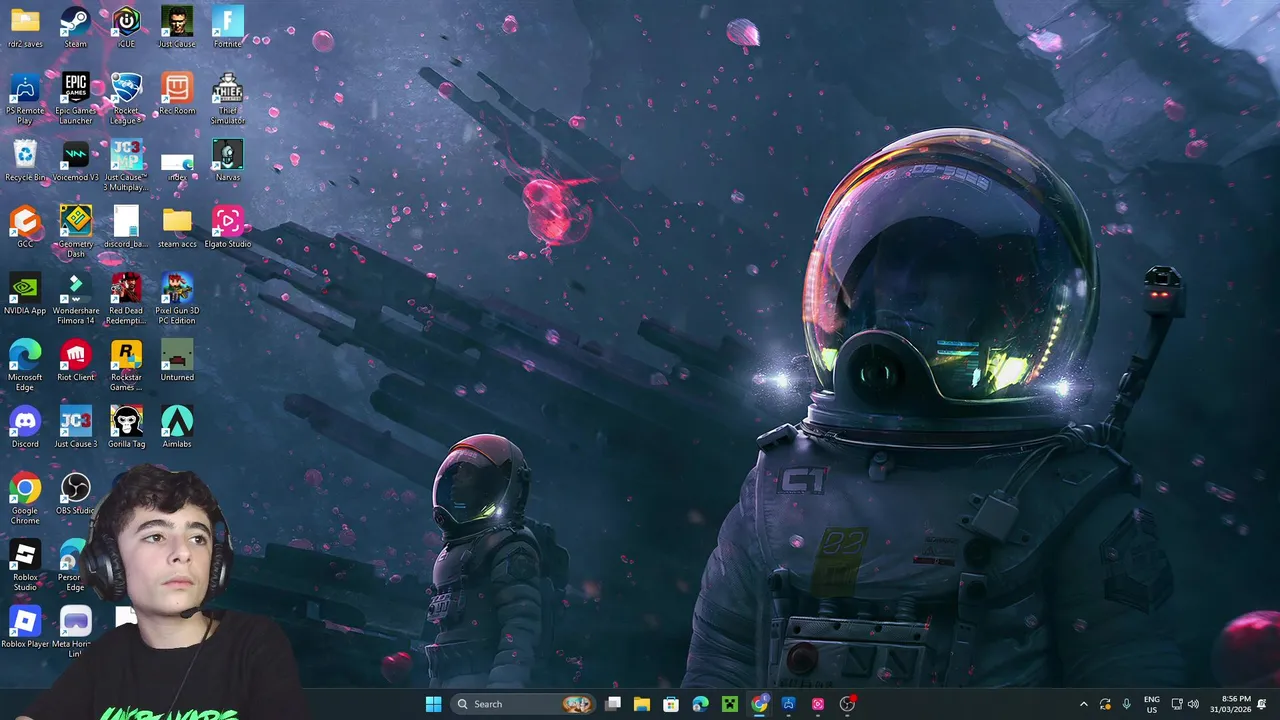Open Microsoft Edge desktop shortcut
This screenshot has width=1280, height=720.
pos(25,365)
